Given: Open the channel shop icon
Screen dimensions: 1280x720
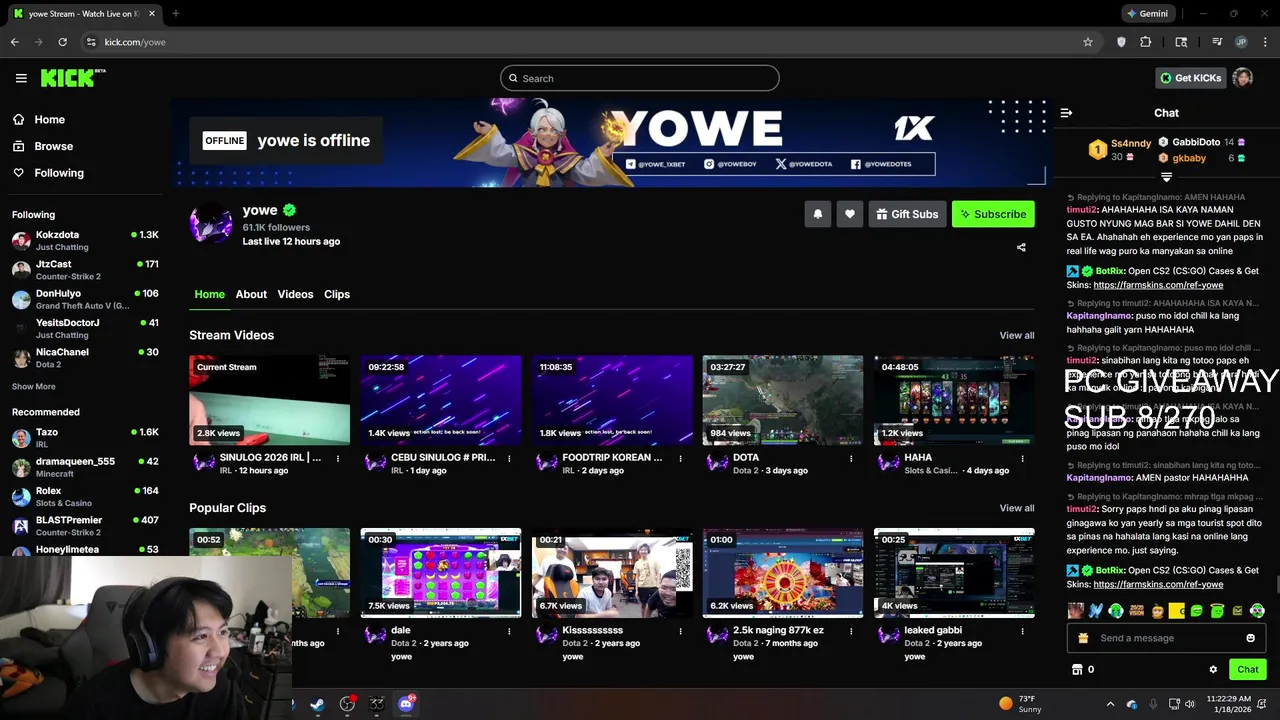Looking at the screenshot, I should pyautogui.click(x=1077, y=669).
